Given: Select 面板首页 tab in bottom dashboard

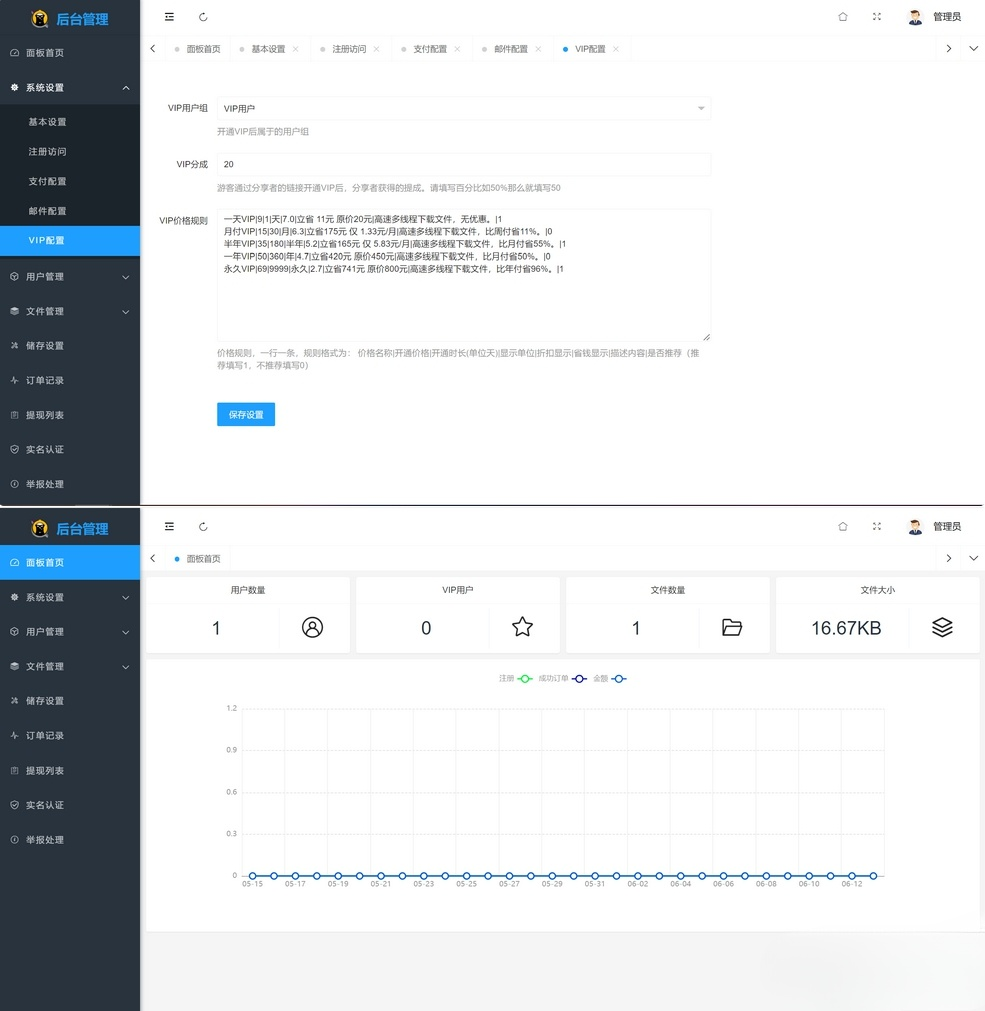Looking at the screenshot, I should click(x=197, y=559).
